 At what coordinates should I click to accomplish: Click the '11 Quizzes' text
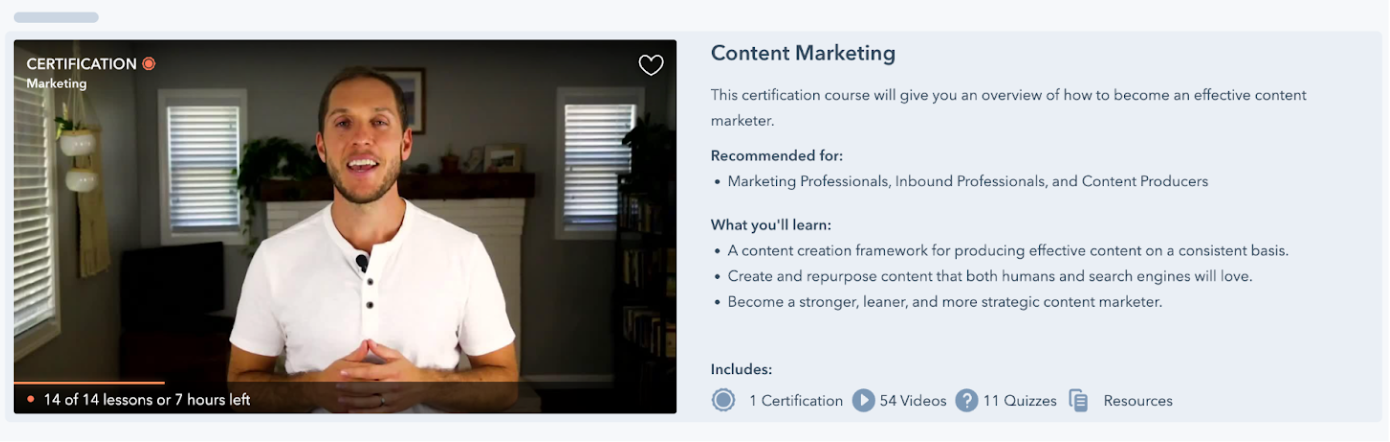point(1020,401)
